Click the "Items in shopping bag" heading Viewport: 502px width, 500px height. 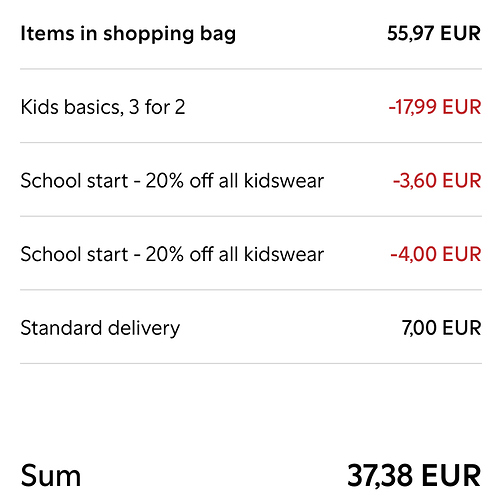(x=128, y=34)
